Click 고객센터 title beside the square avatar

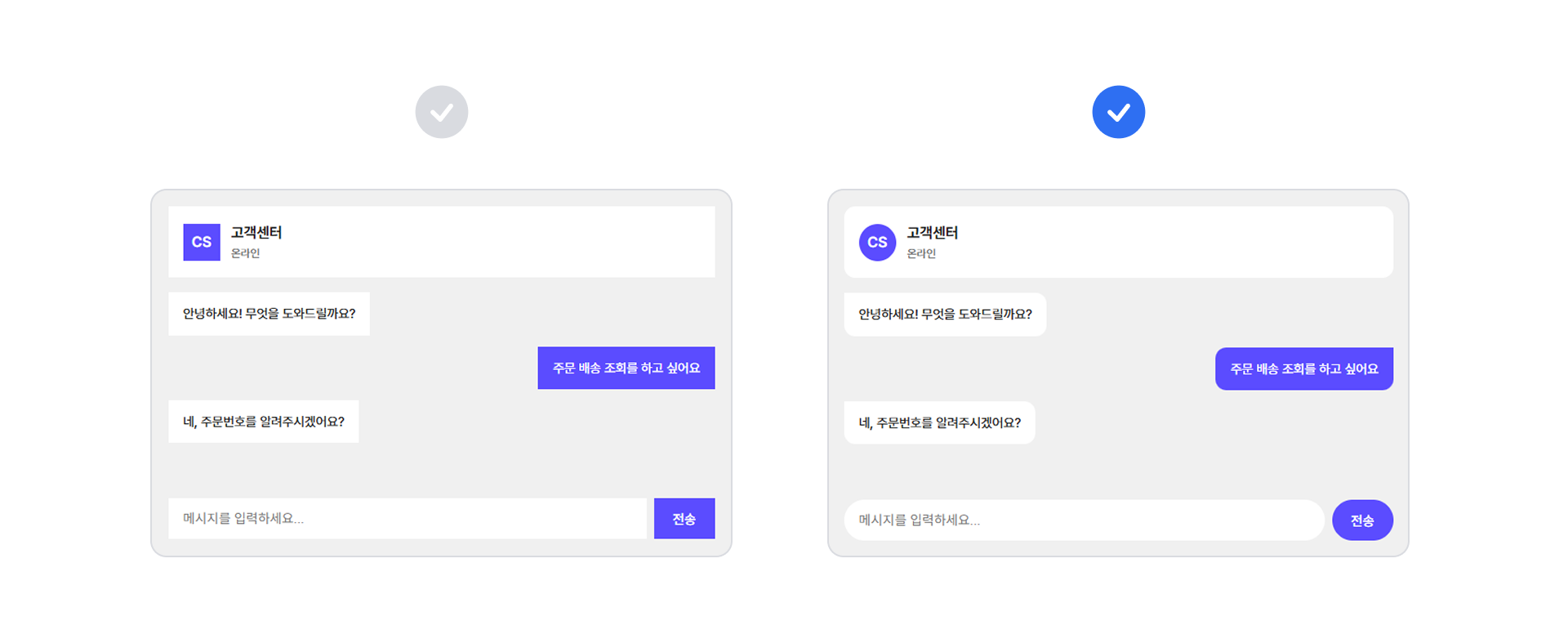pos(256,233)
